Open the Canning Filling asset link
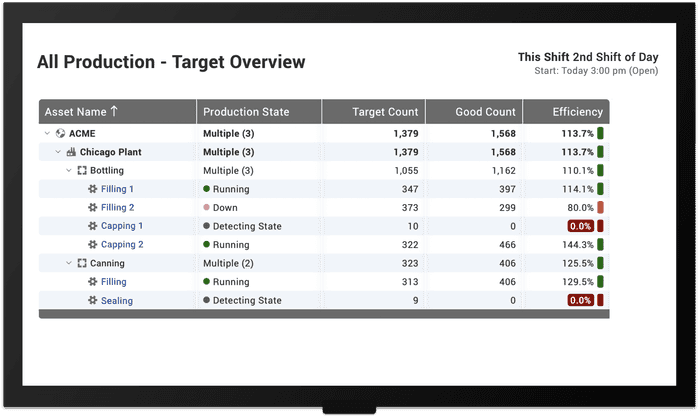 click(x=113, y=282)
